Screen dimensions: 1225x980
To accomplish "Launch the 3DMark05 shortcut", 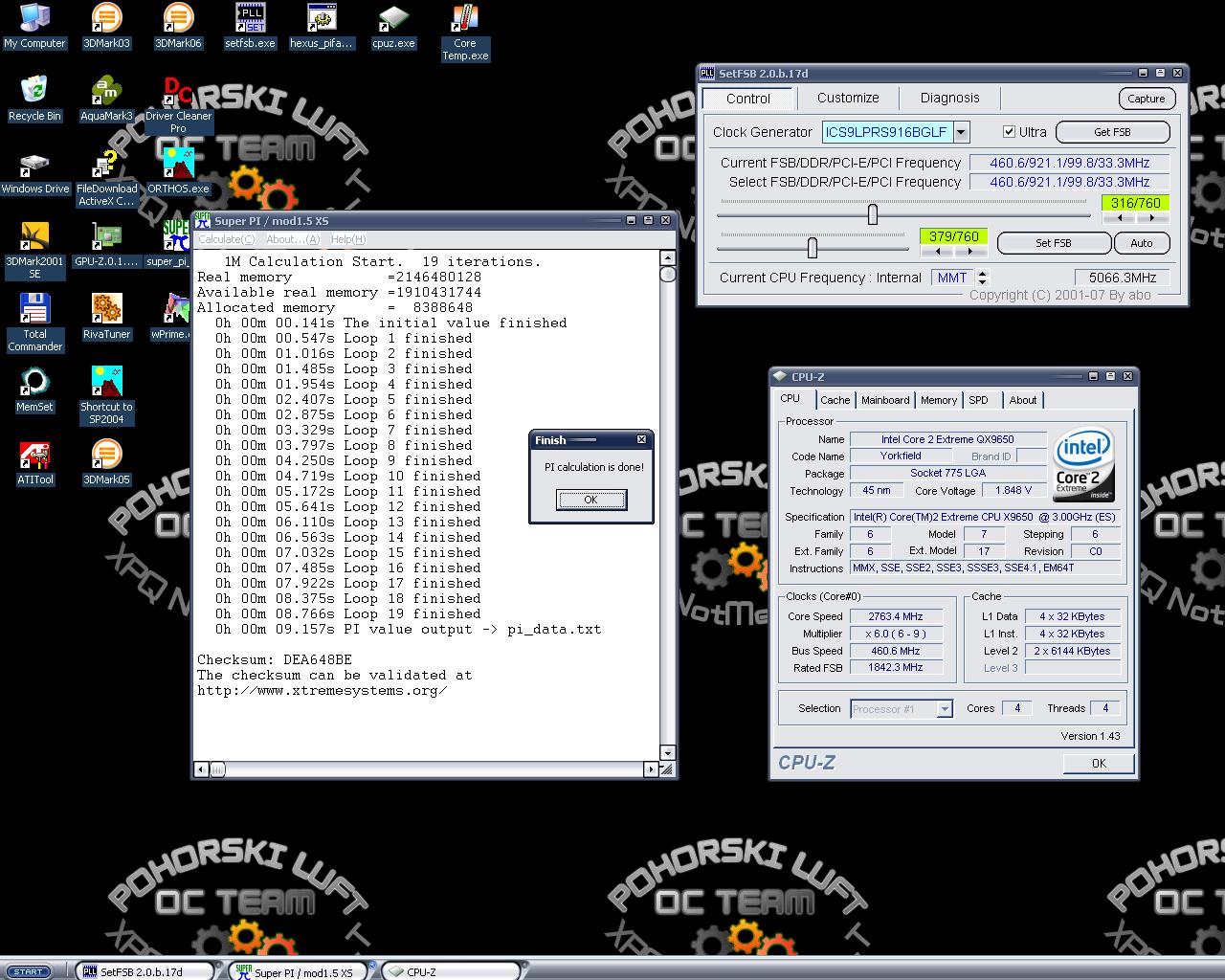I will [x=106, y=463].
